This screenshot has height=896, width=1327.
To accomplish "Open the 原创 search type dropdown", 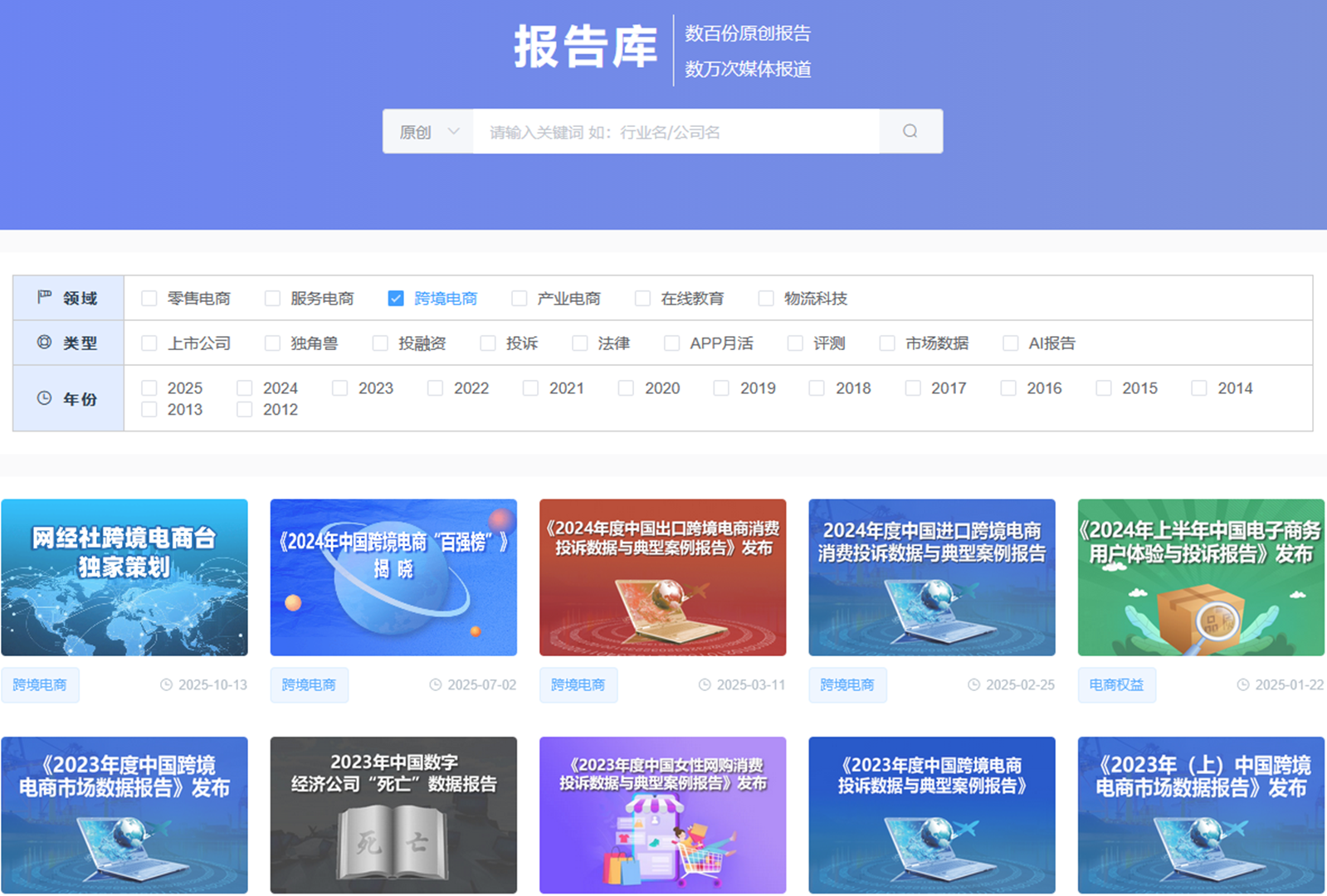I will click(x=428, y=131).
